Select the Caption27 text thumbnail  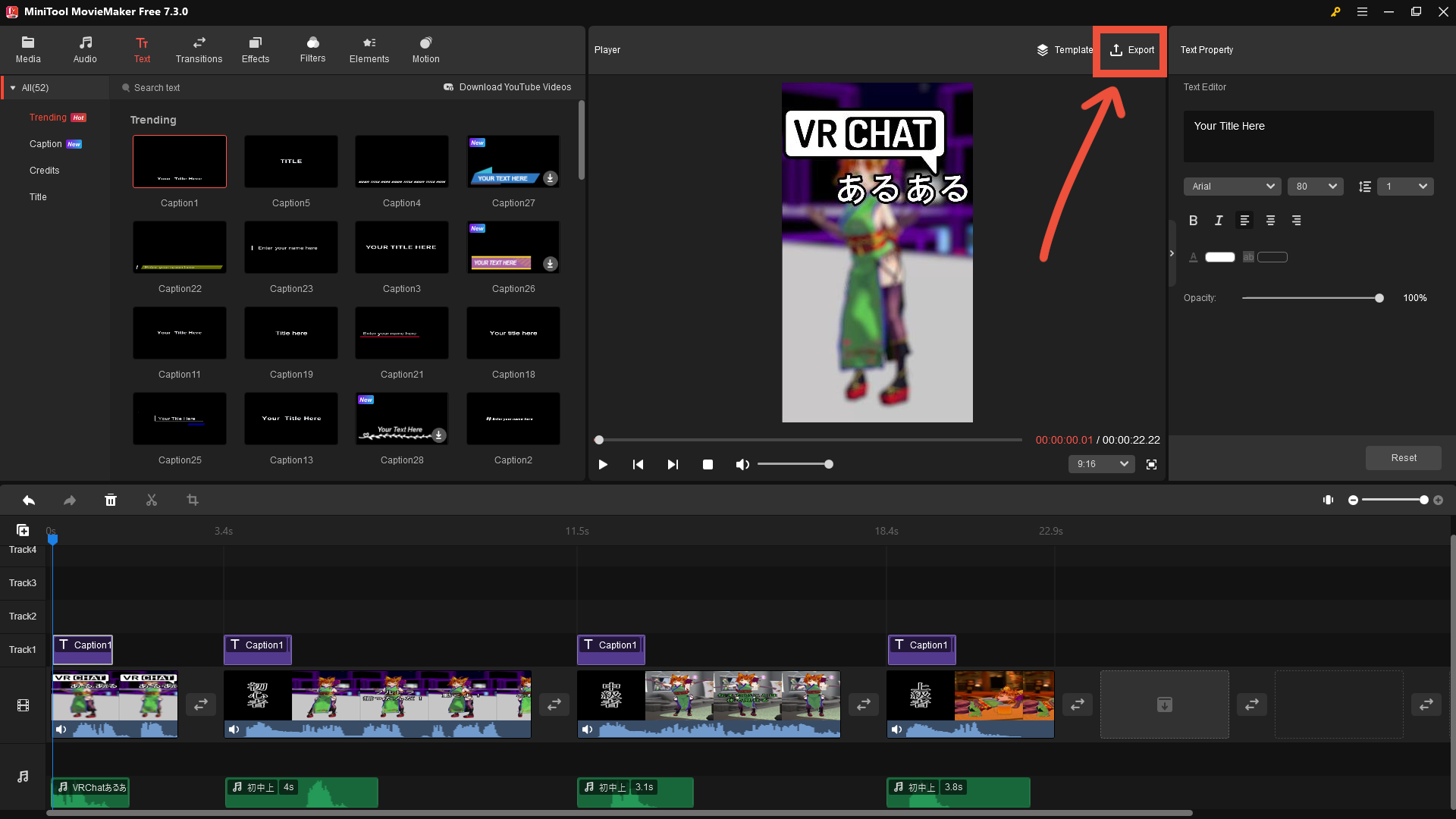pyautogui.click(x=513, y=162)
